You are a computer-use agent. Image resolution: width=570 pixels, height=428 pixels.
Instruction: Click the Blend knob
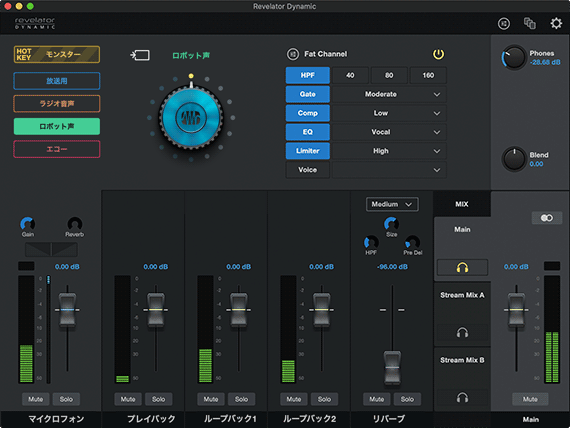514,159
